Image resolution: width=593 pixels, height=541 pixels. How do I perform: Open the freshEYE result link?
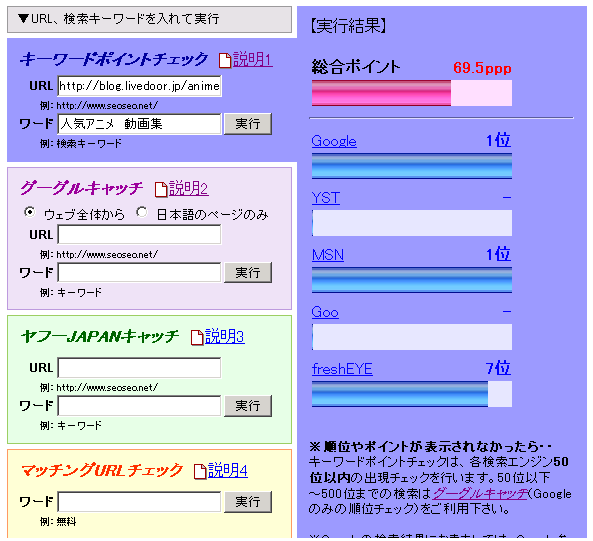(342, 369)
